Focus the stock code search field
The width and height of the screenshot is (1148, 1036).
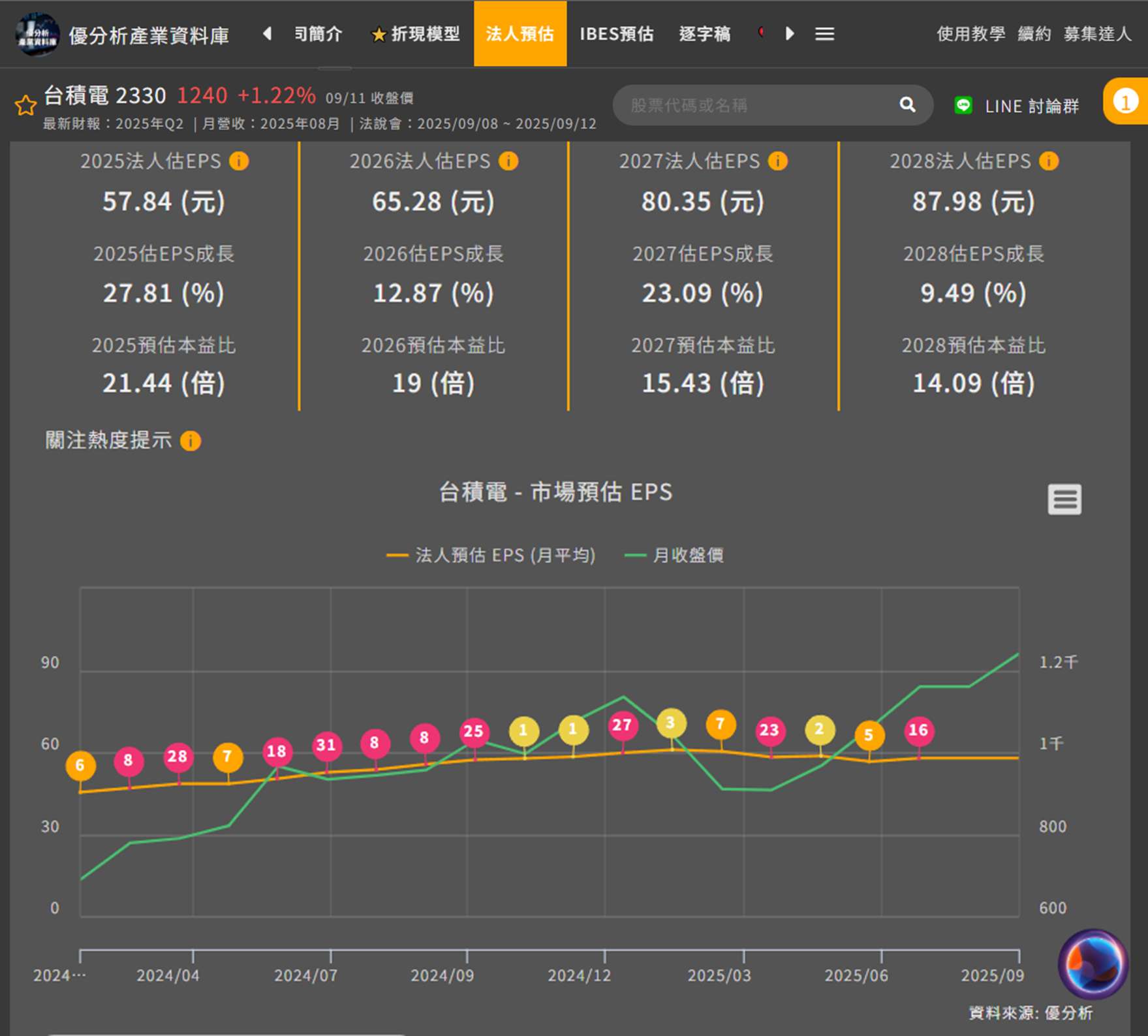click(x=773, y=105)
